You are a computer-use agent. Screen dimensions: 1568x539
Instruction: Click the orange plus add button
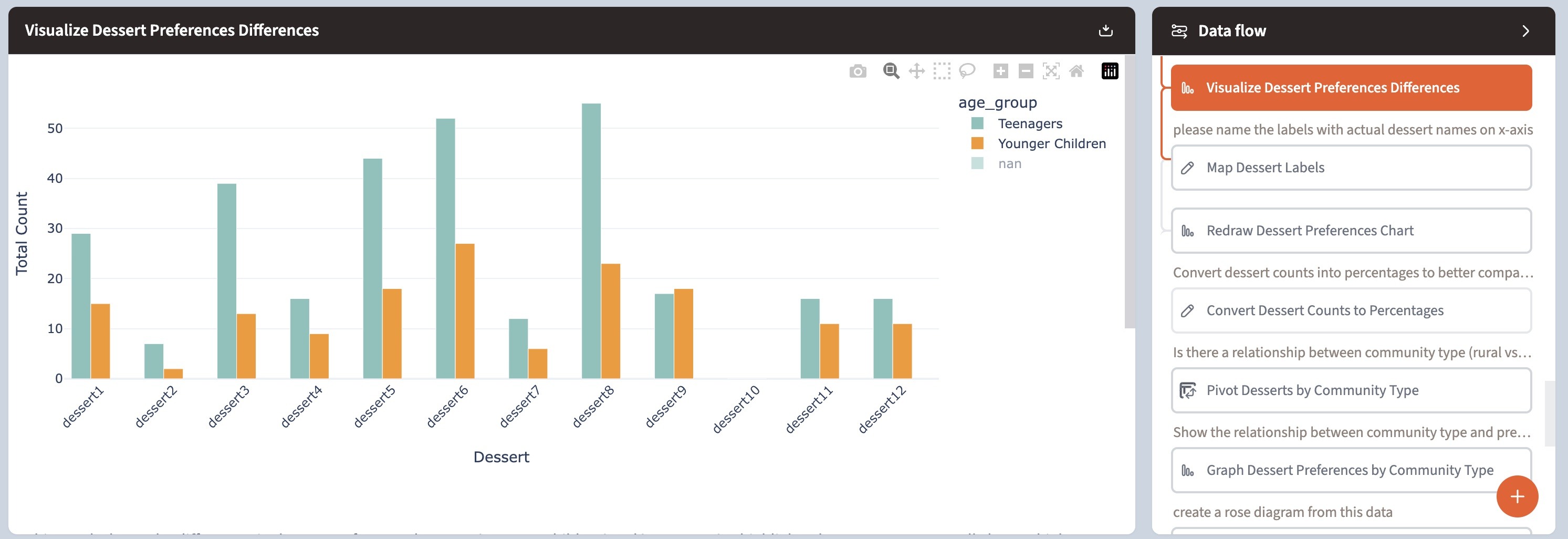click(x=1517, y=496)
